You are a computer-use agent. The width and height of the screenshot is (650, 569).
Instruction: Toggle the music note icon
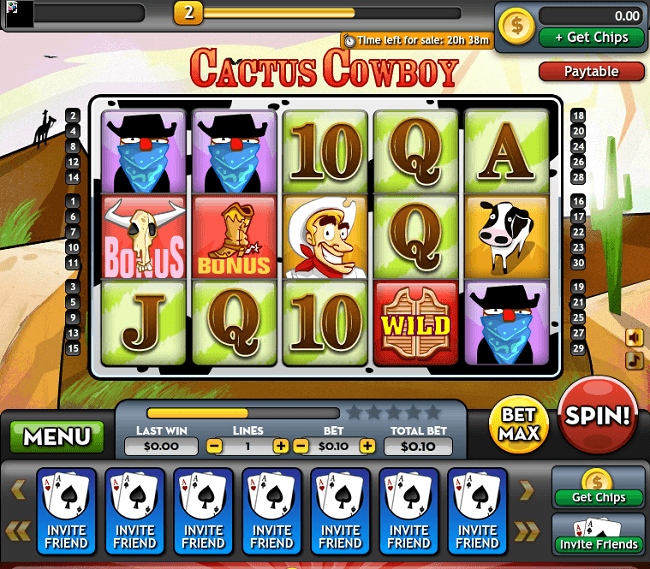click(634, 360)
